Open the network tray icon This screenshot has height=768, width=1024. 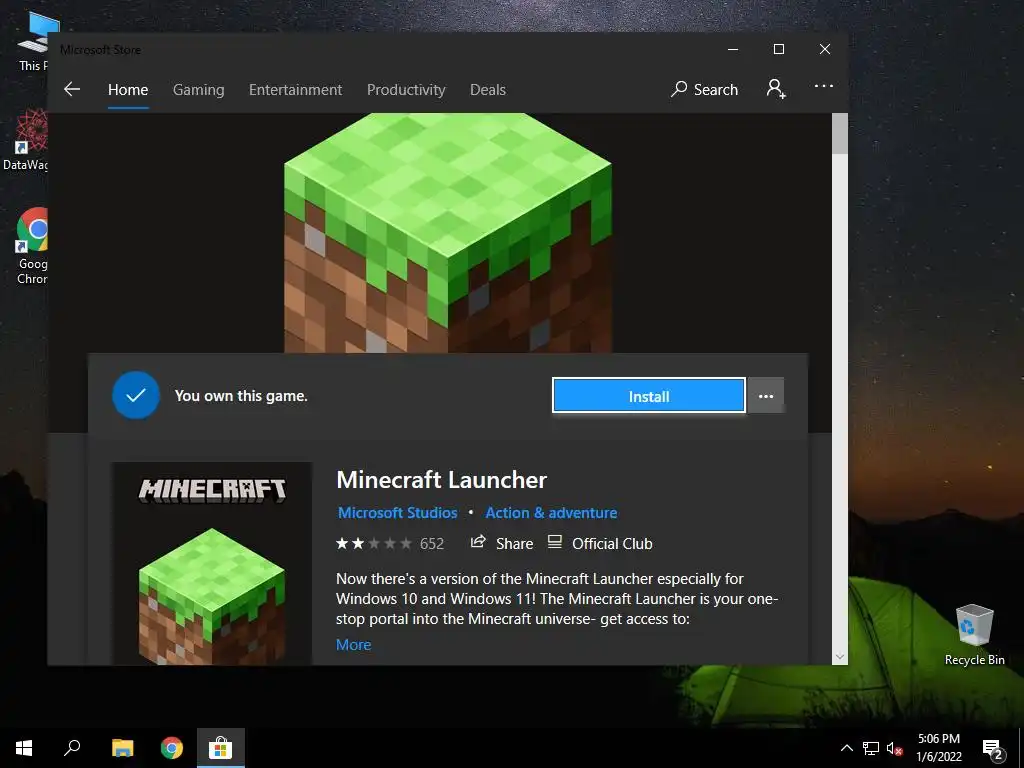(x=871, y=748)
